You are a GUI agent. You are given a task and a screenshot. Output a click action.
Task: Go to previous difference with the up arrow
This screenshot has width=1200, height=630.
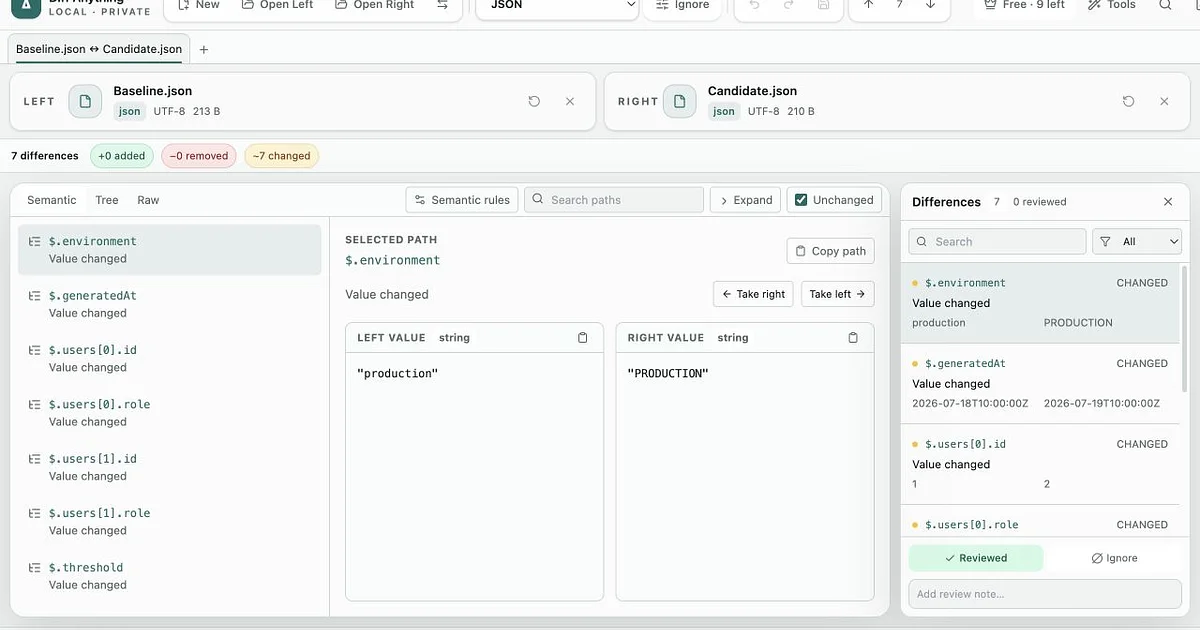click(868, 5)
